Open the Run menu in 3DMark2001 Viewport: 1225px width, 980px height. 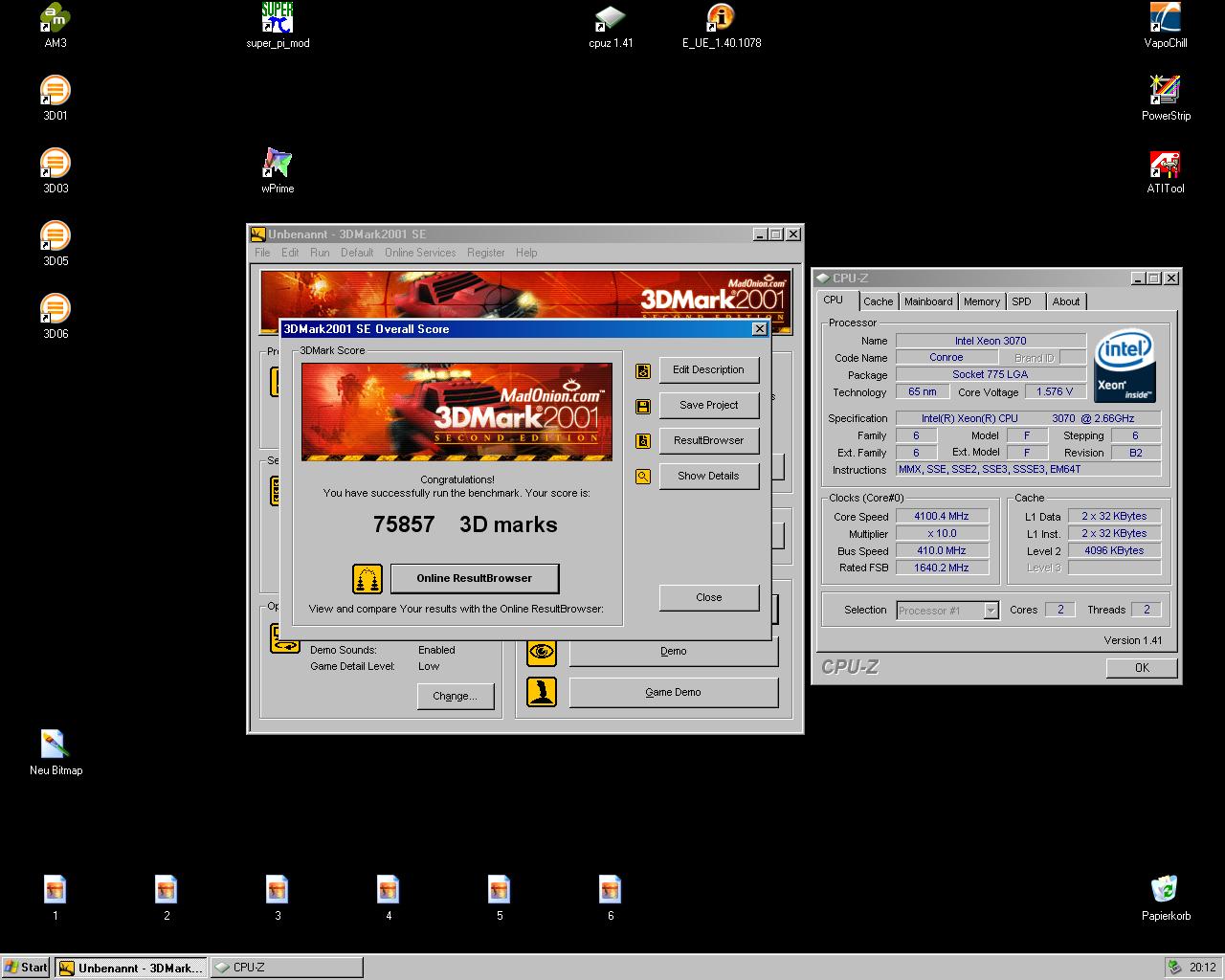320,253
